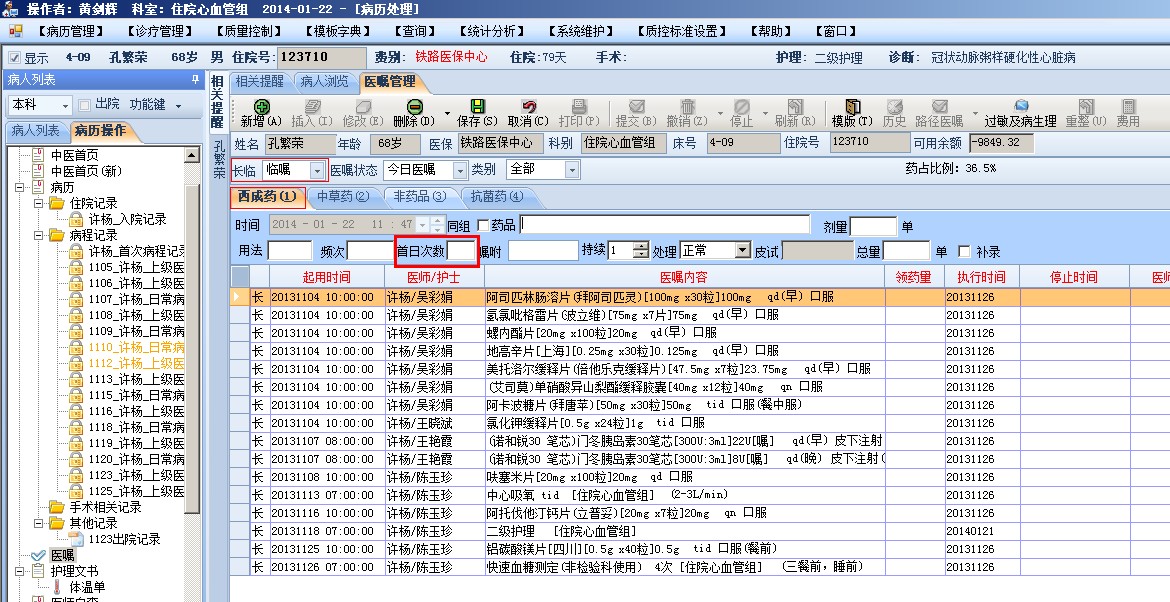Screen dimensions: 1170x602
Task: Open the 类别 全部 dropdown
Action: pos(572,170)
